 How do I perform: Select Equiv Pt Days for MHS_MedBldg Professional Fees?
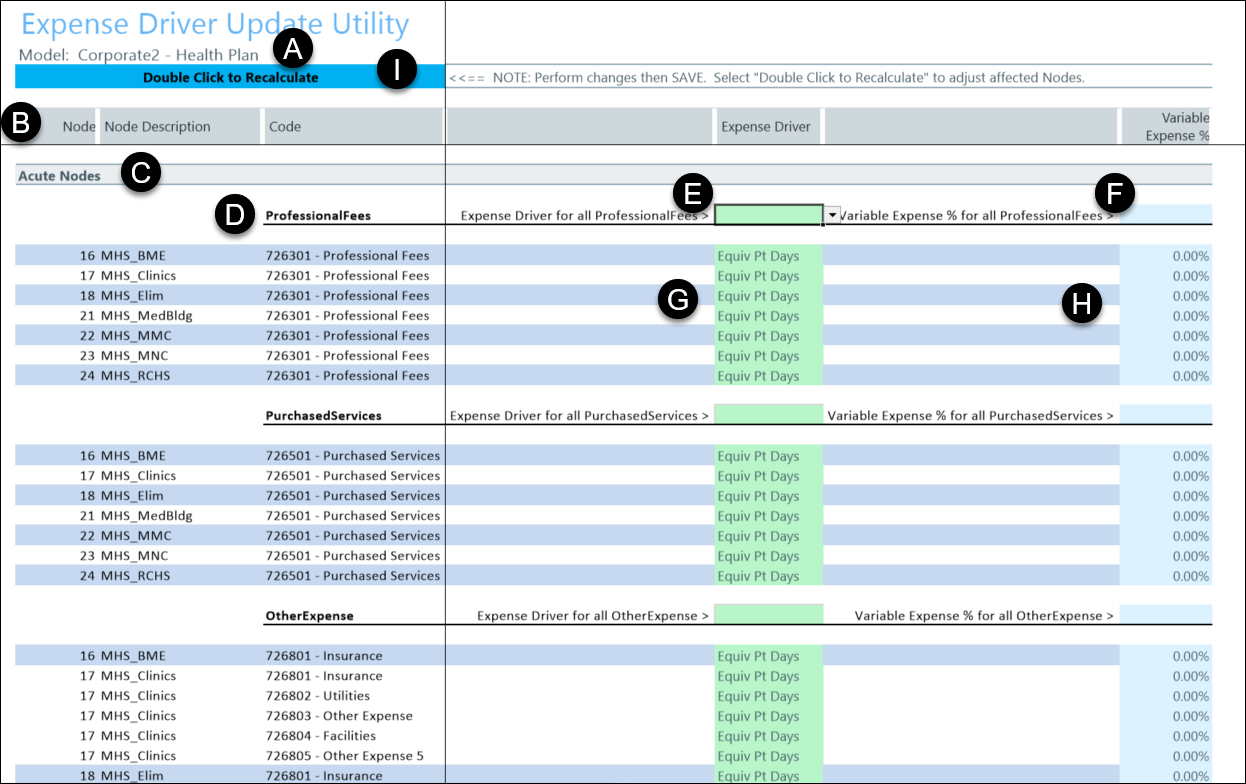point(769,315)
